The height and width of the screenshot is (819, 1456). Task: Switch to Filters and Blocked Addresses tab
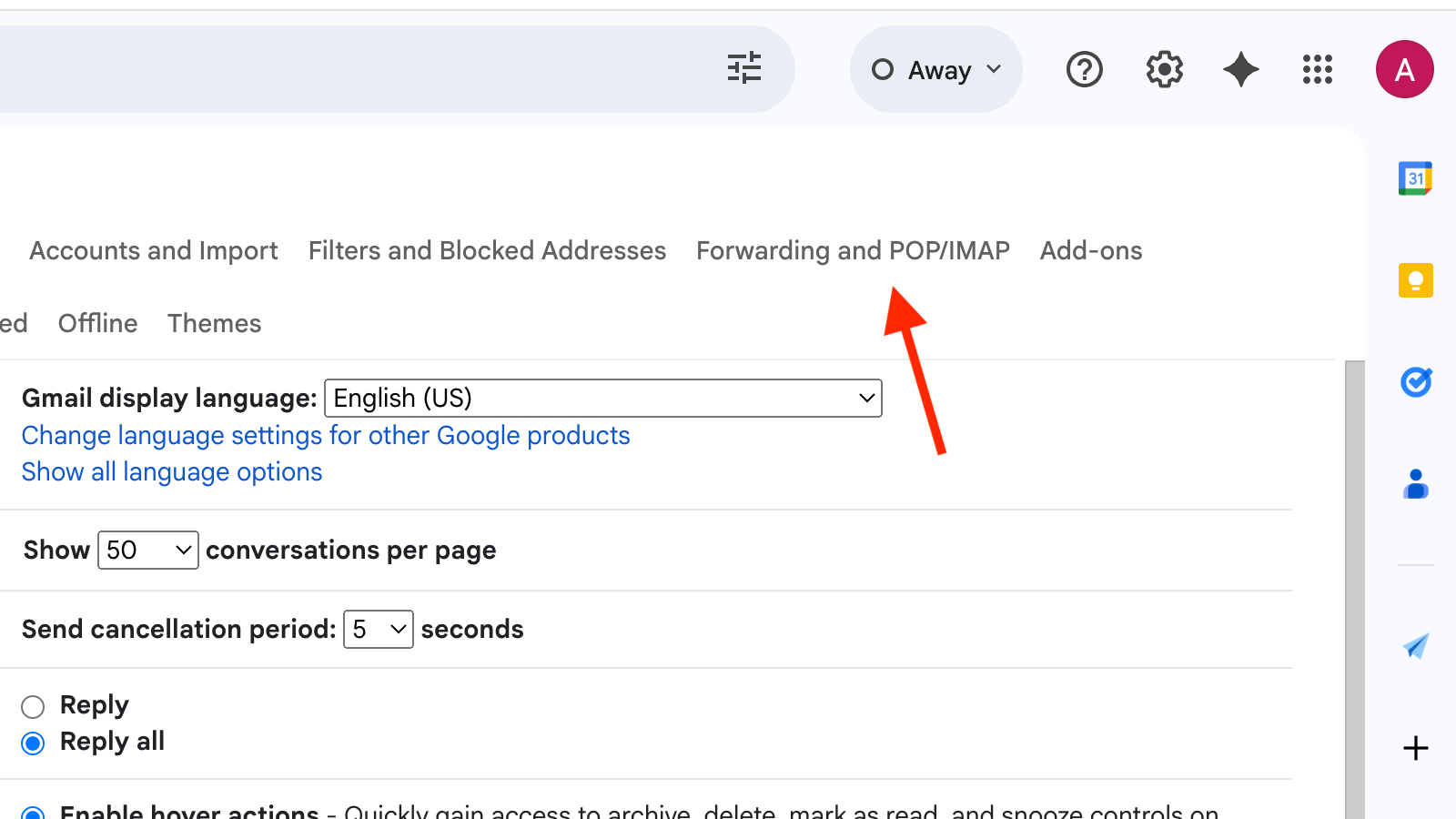pos(487,251)
